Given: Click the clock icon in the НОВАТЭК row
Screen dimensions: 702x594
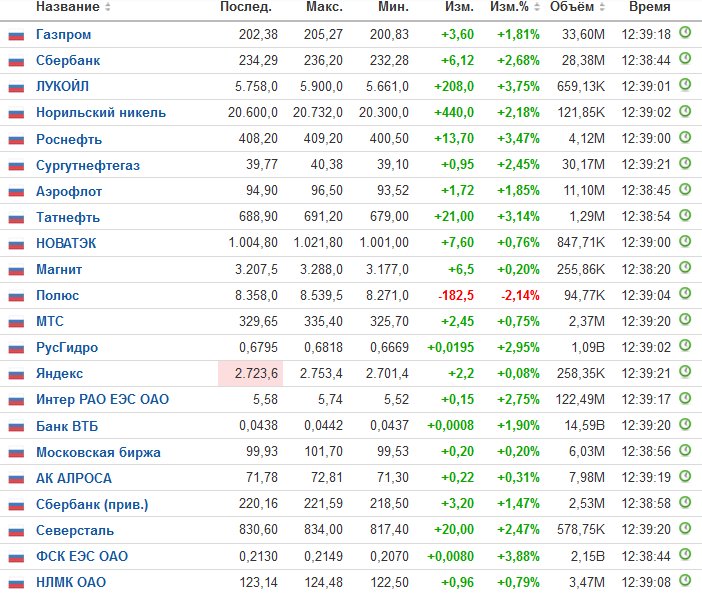Looking at the screenshot, I should (685, 241).
